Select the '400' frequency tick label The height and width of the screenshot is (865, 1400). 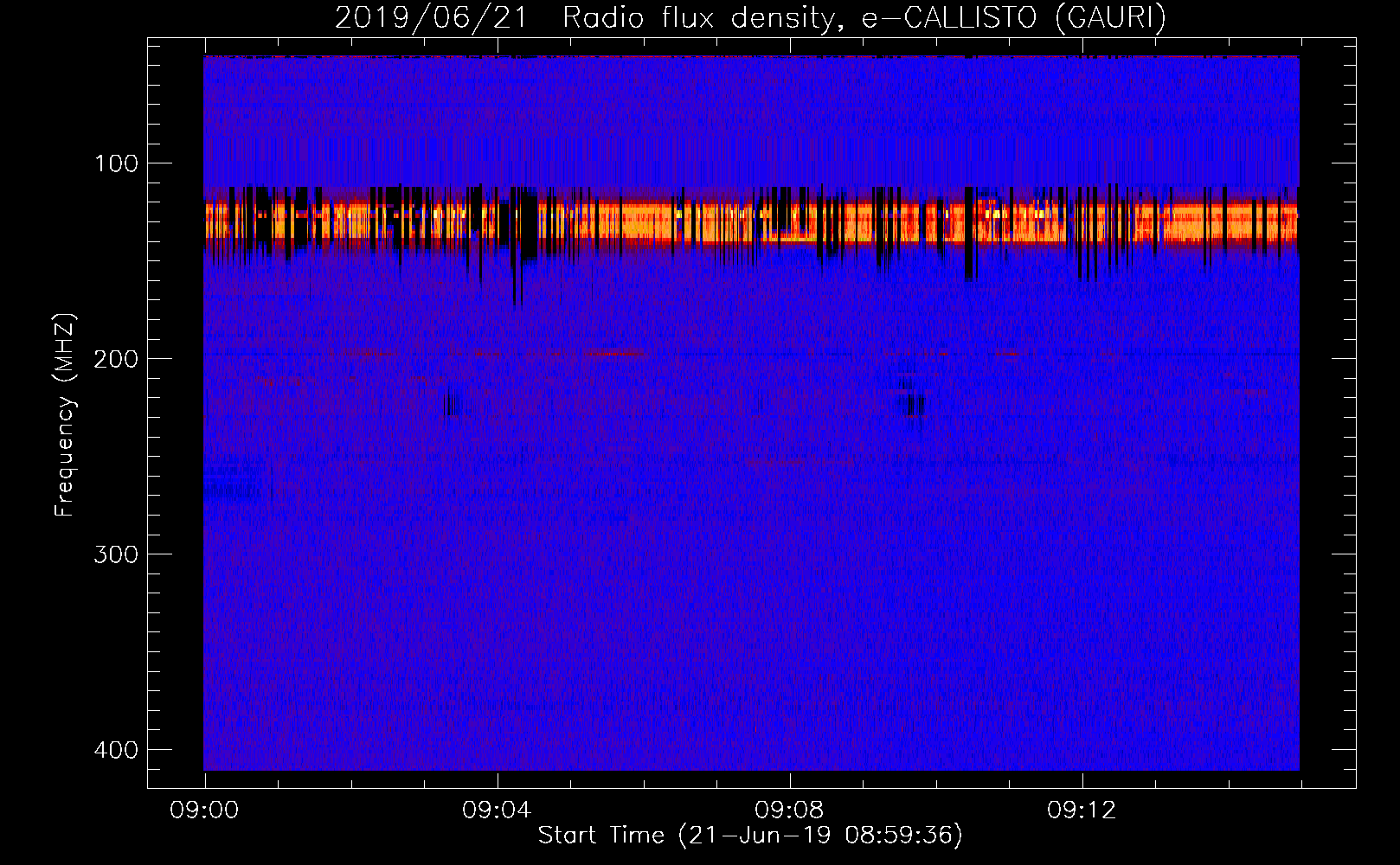coord(116,750)
